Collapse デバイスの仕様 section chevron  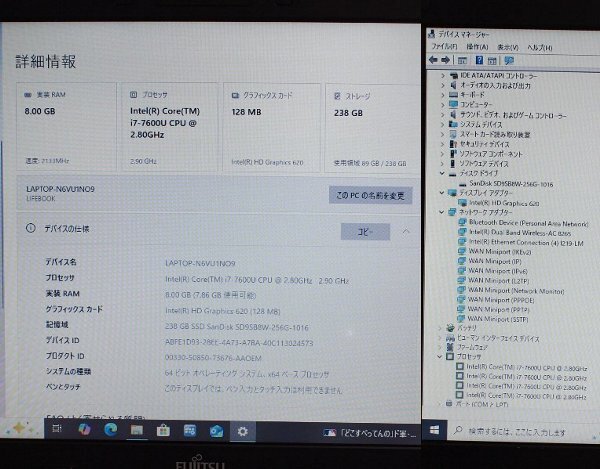click(406, 231)
